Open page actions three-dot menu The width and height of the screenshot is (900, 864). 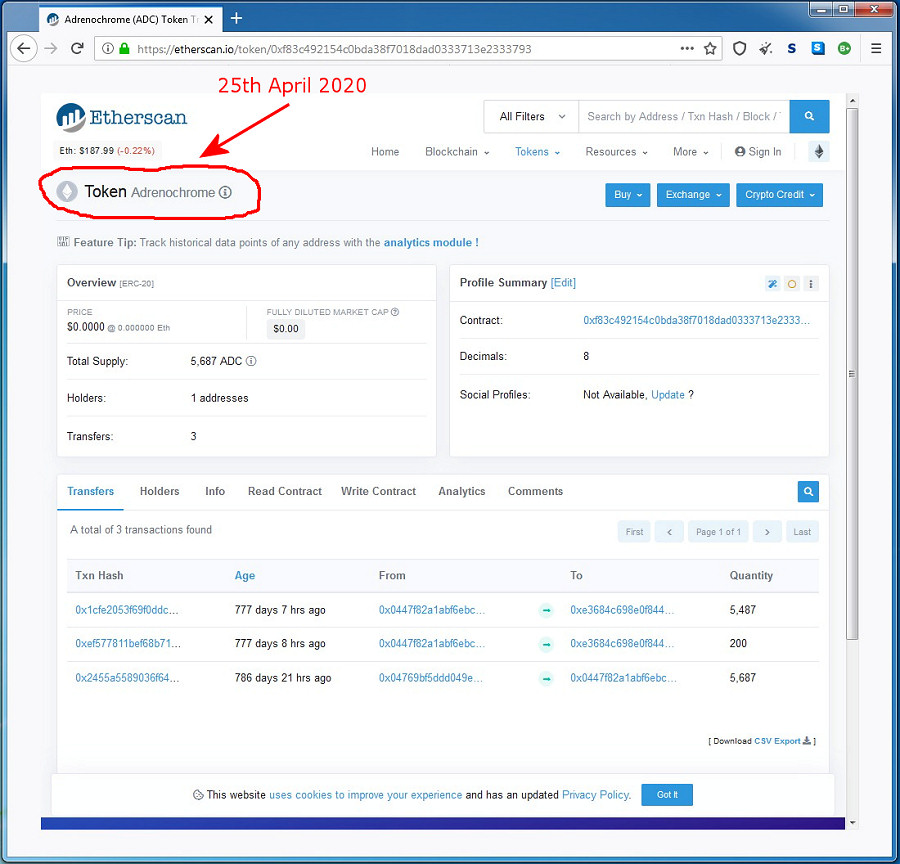click(687, 49)
